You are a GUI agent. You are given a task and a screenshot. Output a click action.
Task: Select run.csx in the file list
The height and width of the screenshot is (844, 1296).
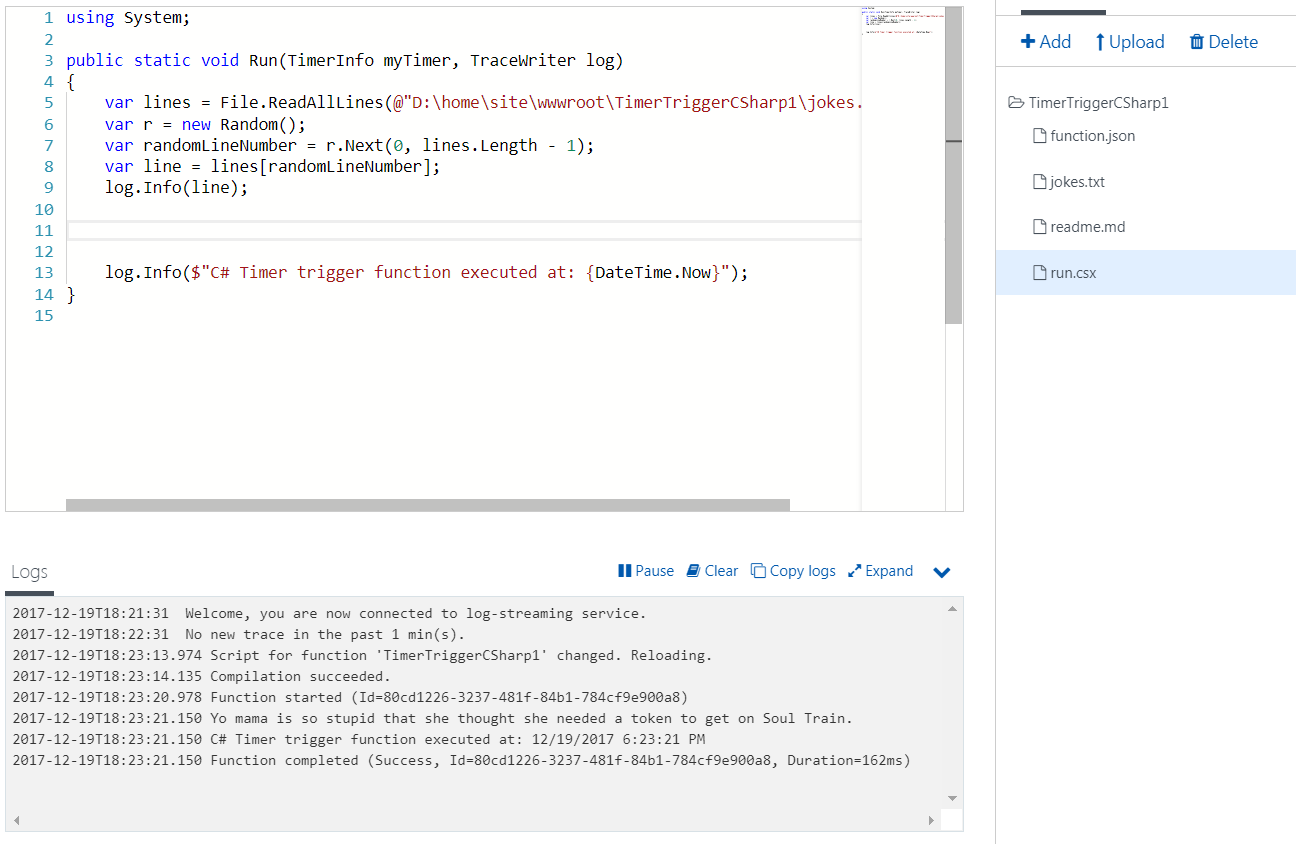pos(1075,272)
